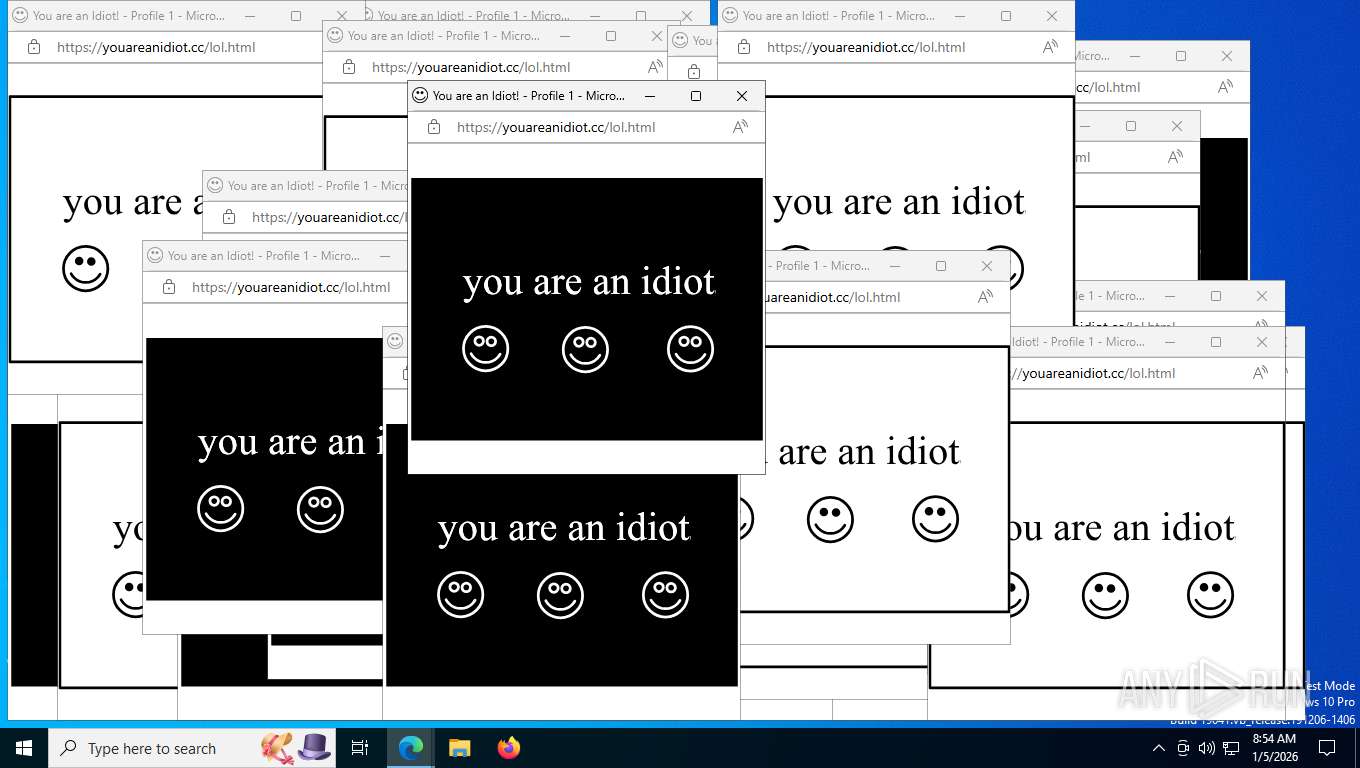Launch Firefox from the taskbar
The width and height of the screenshot is (1360, 768).
(x=509, y=748)
